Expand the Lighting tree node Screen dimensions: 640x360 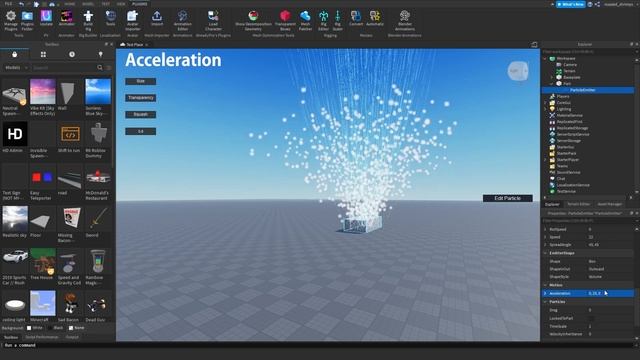545,109
